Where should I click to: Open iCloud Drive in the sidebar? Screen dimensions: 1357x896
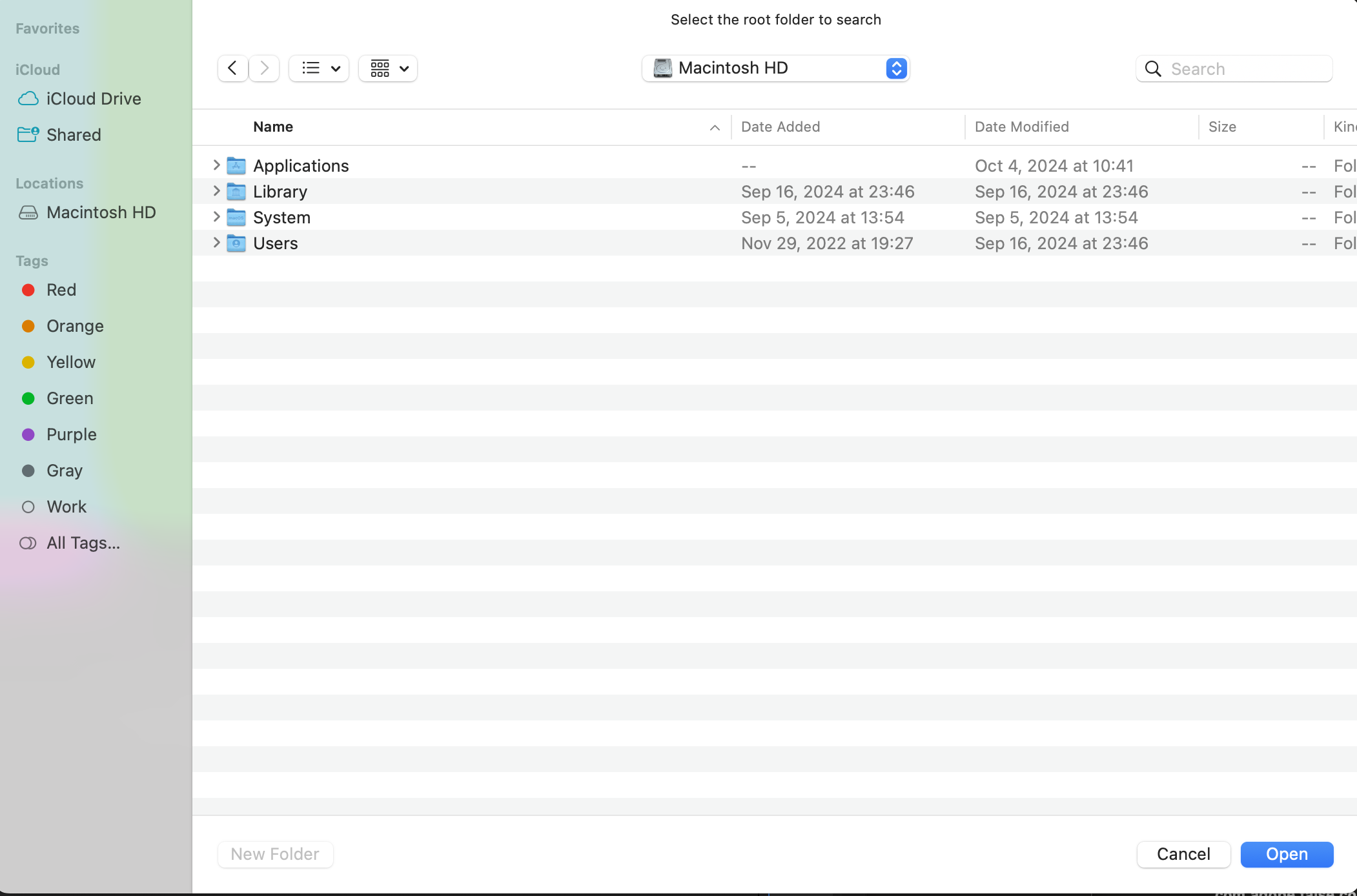tap(94, 99)
